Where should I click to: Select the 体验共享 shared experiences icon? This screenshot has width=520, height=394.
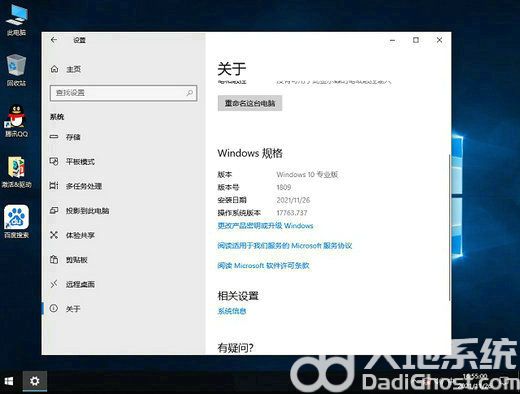coord(54,235)
